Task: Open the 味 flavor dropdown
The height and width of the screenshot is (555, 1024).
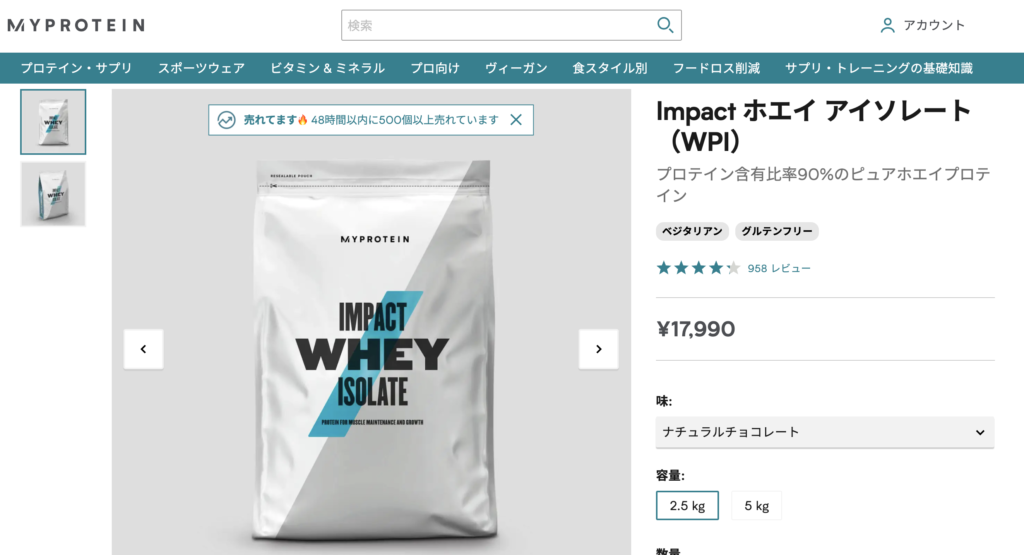Action: click(x=825, y=432)
